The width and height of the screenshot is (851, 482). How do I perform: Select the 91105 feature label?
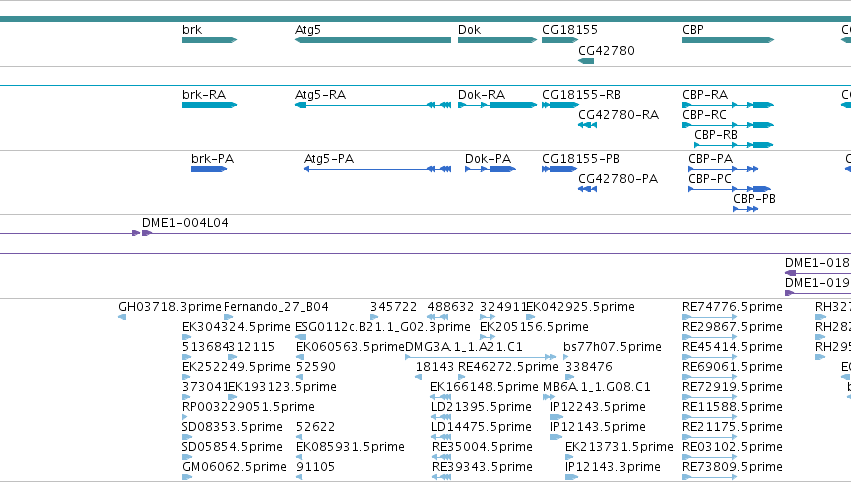316,467
